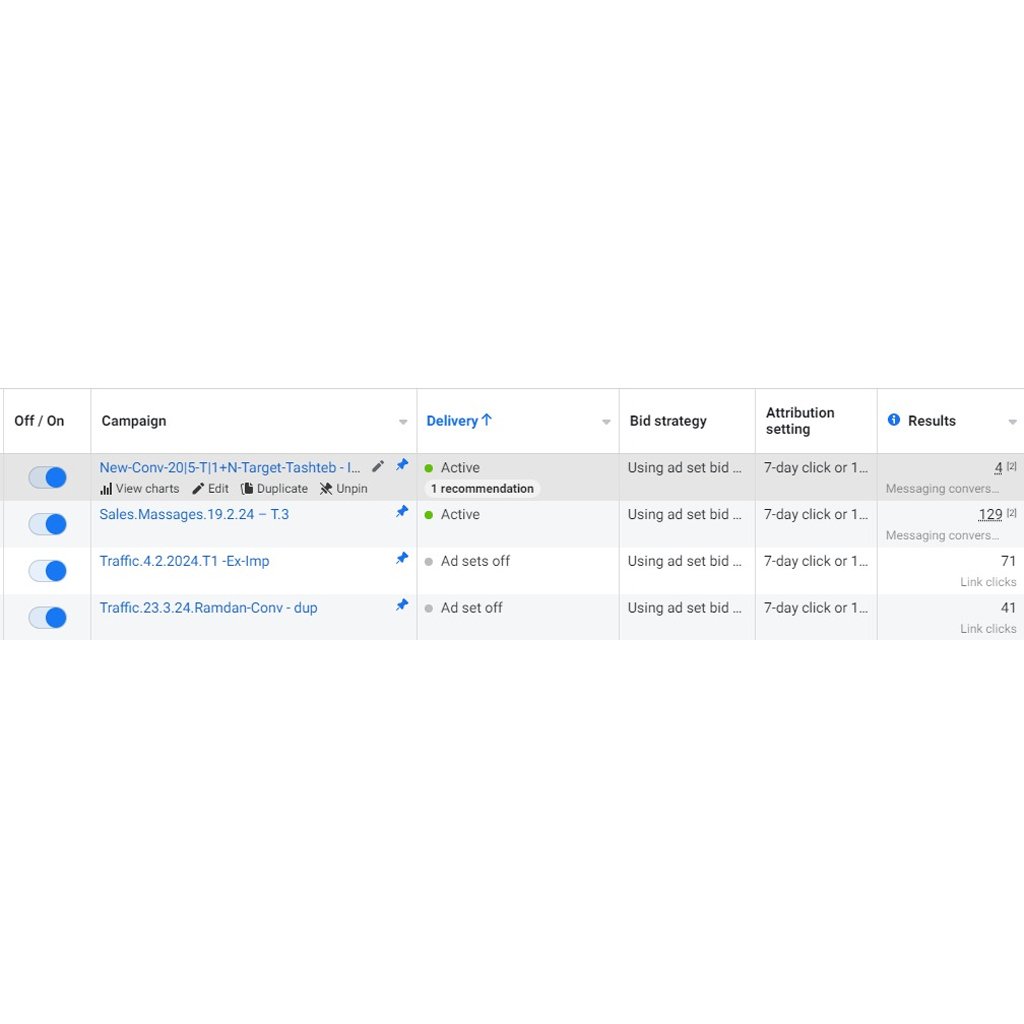Click pin icon on Traffic.23.3.24.Ramdan-Conv row
The height and width of the screenshot is (1024, 1024).
click(x=402, y=605)
